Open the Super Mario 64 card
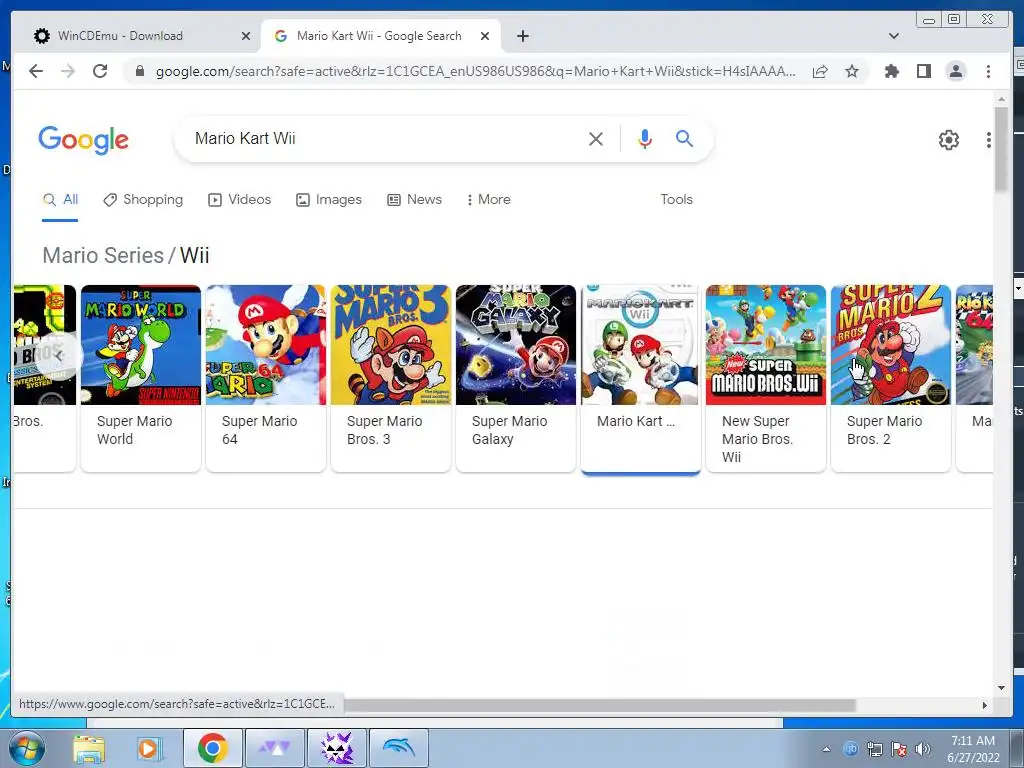The width and height of the screenshot is (1024, 768). (265, 378)
